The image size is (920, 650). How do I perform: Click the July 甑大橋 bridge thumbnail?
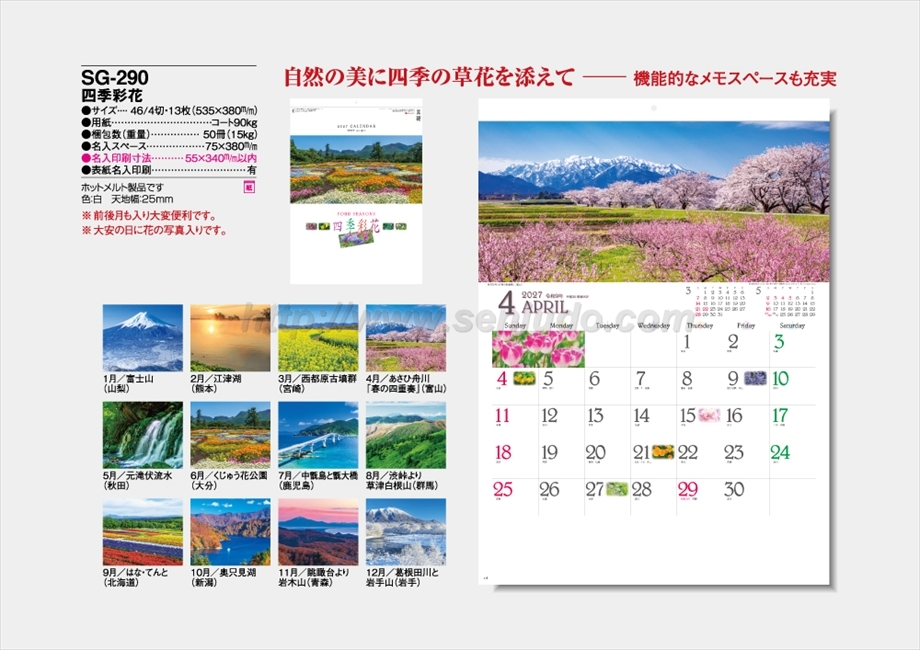pyautogui.click(x=318, y=435)
